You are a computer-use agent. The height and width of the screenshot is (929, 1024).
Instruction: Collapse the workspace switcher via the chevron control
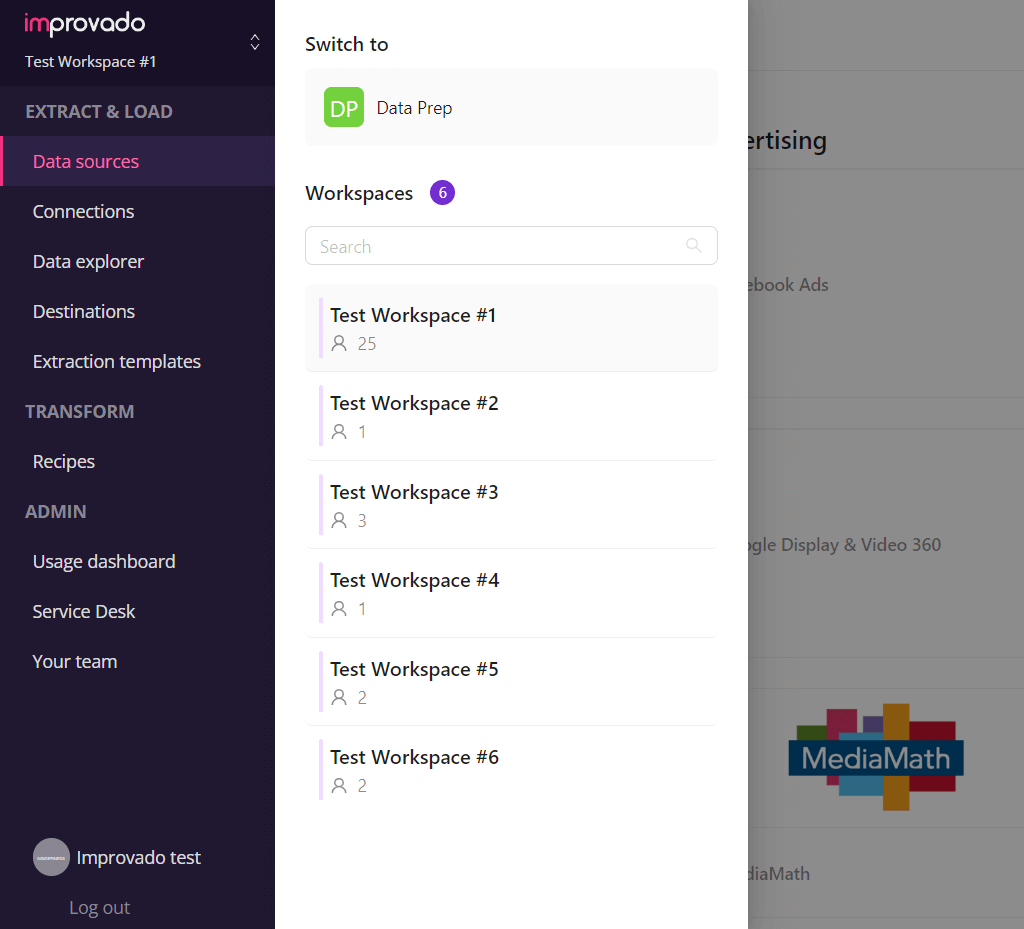255,43
